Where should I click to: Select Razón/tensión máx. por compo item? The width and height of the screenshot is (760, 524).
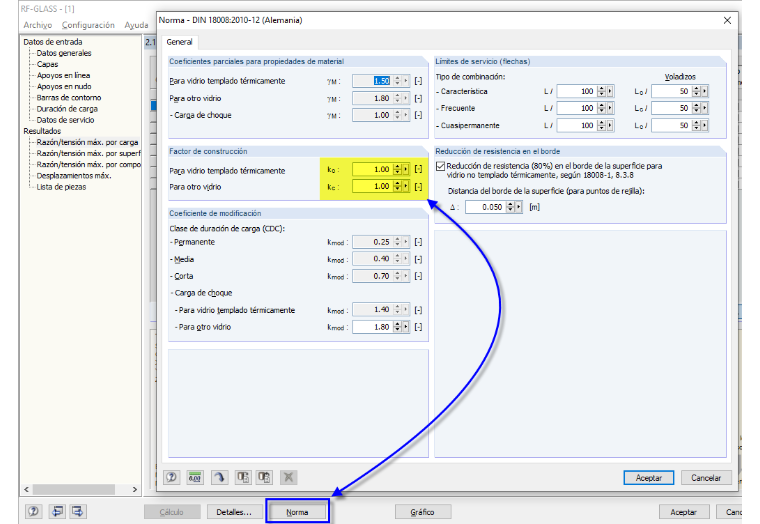88,165
